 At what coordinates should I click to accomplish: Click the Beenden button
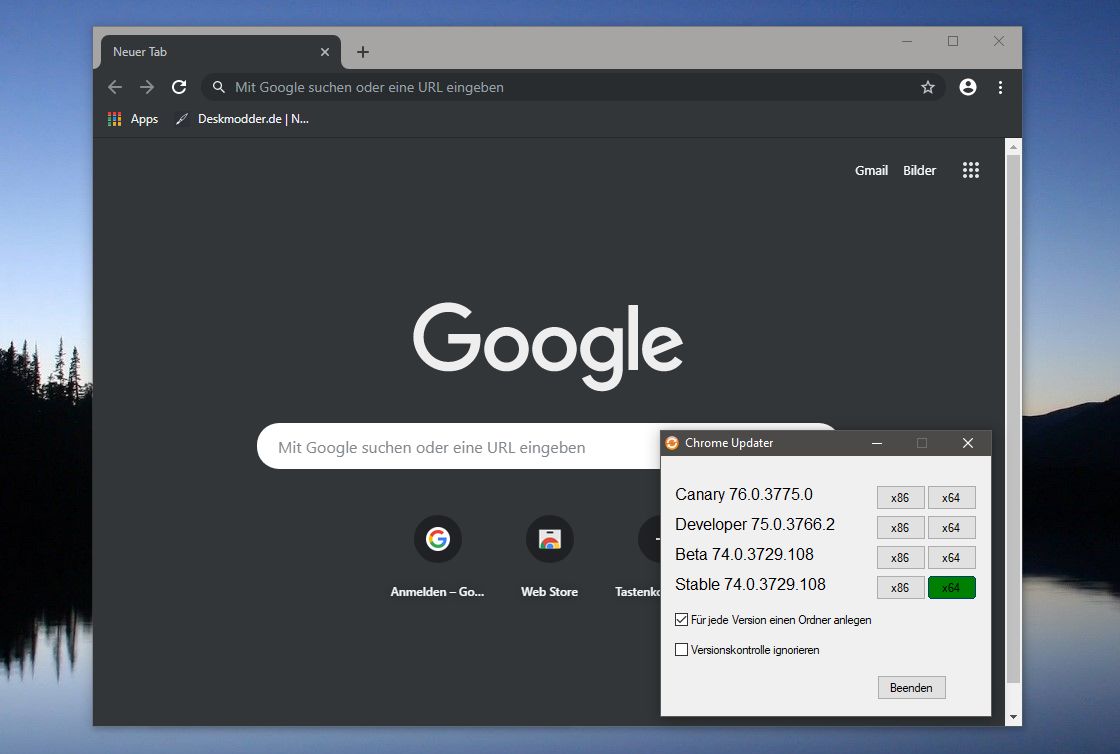911,688
